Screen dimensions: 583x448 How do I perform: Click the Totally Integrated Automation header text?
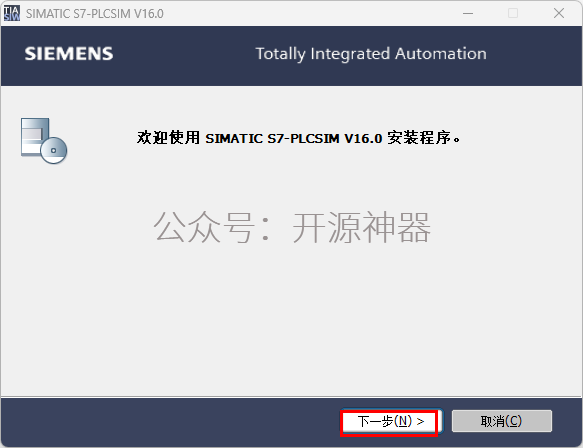click(x=371, y=54)
